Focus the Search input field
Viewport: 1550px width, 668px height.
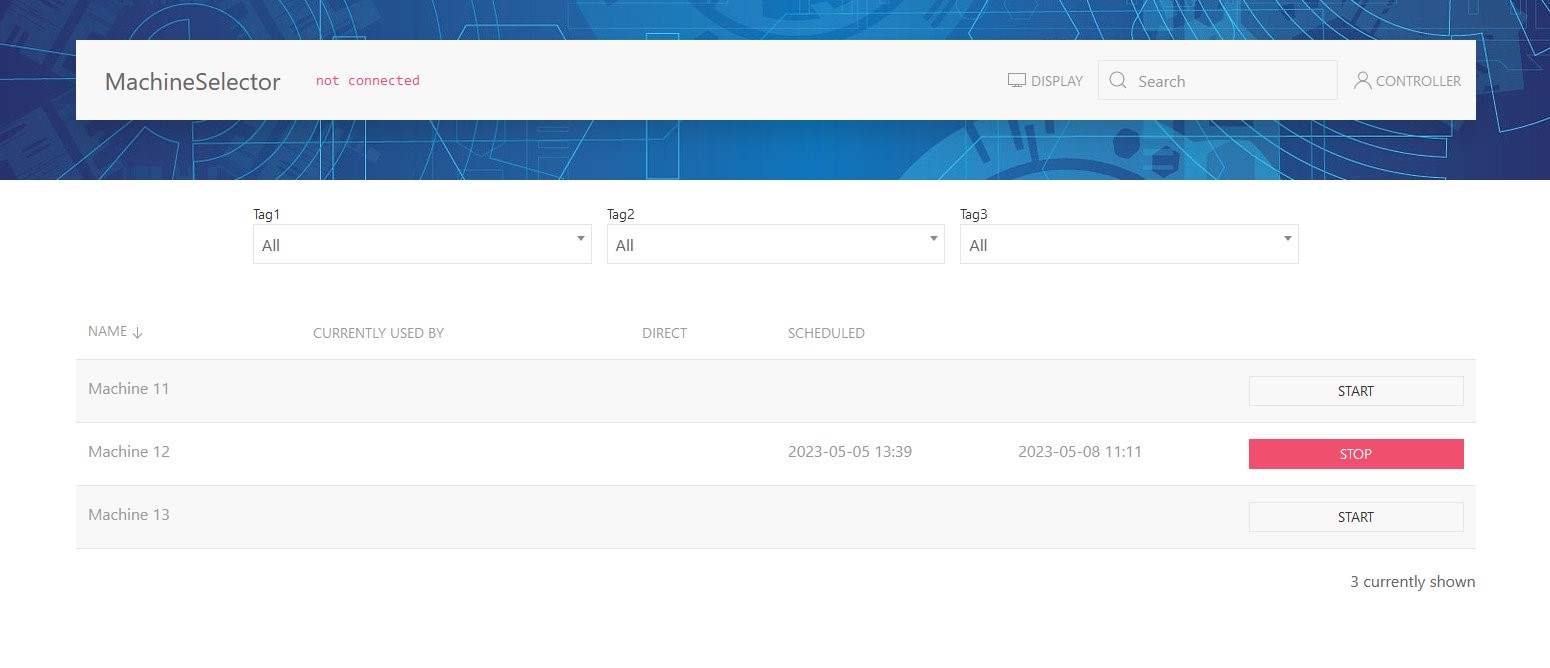point(1230,81)
